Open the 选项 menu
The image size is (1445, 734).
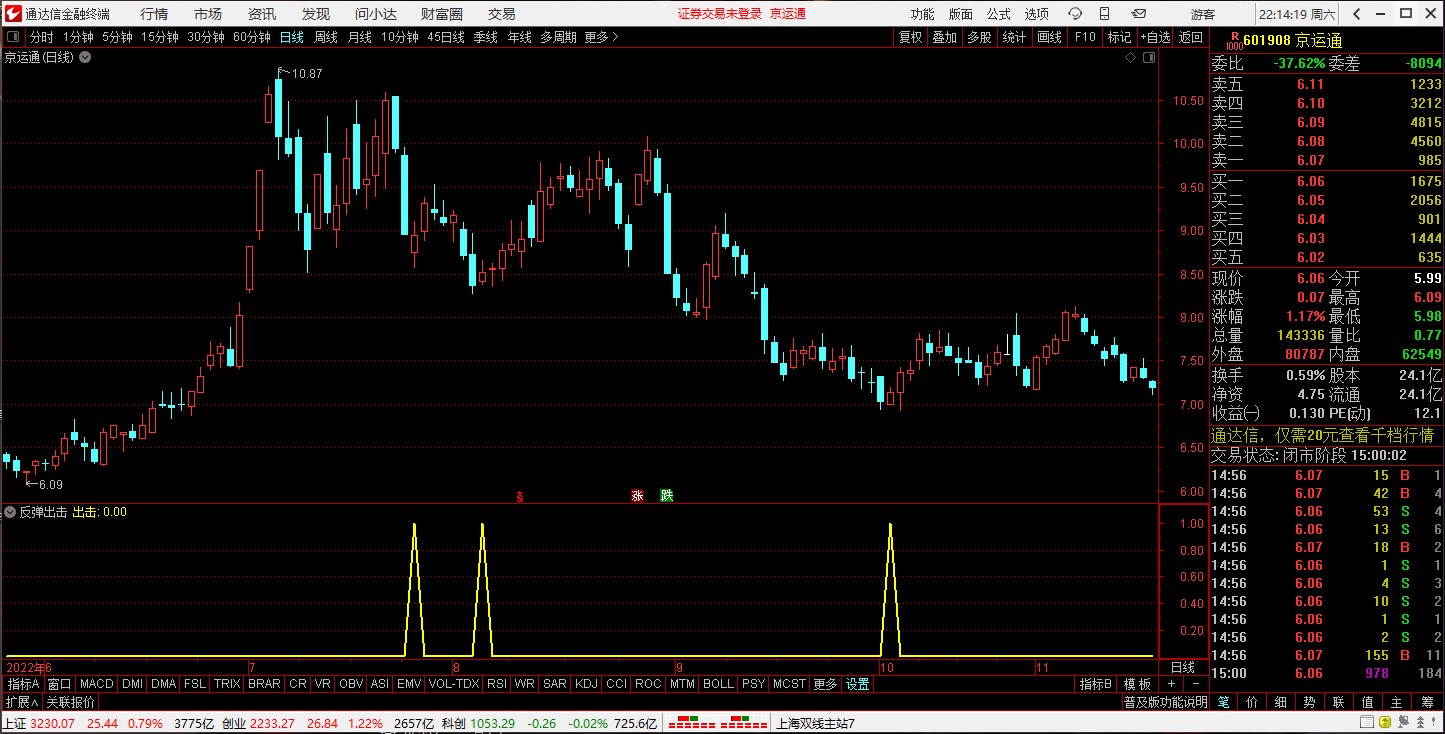click(x=1037, y=14)
